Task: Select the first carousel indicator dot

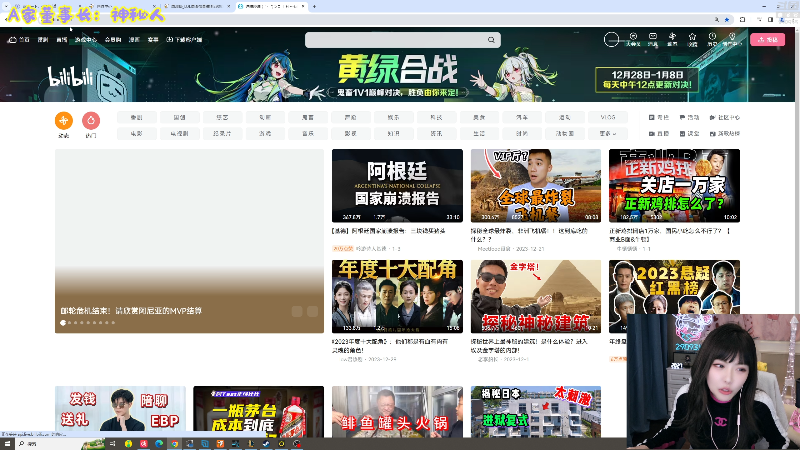Action: click(x=63, y=322)
